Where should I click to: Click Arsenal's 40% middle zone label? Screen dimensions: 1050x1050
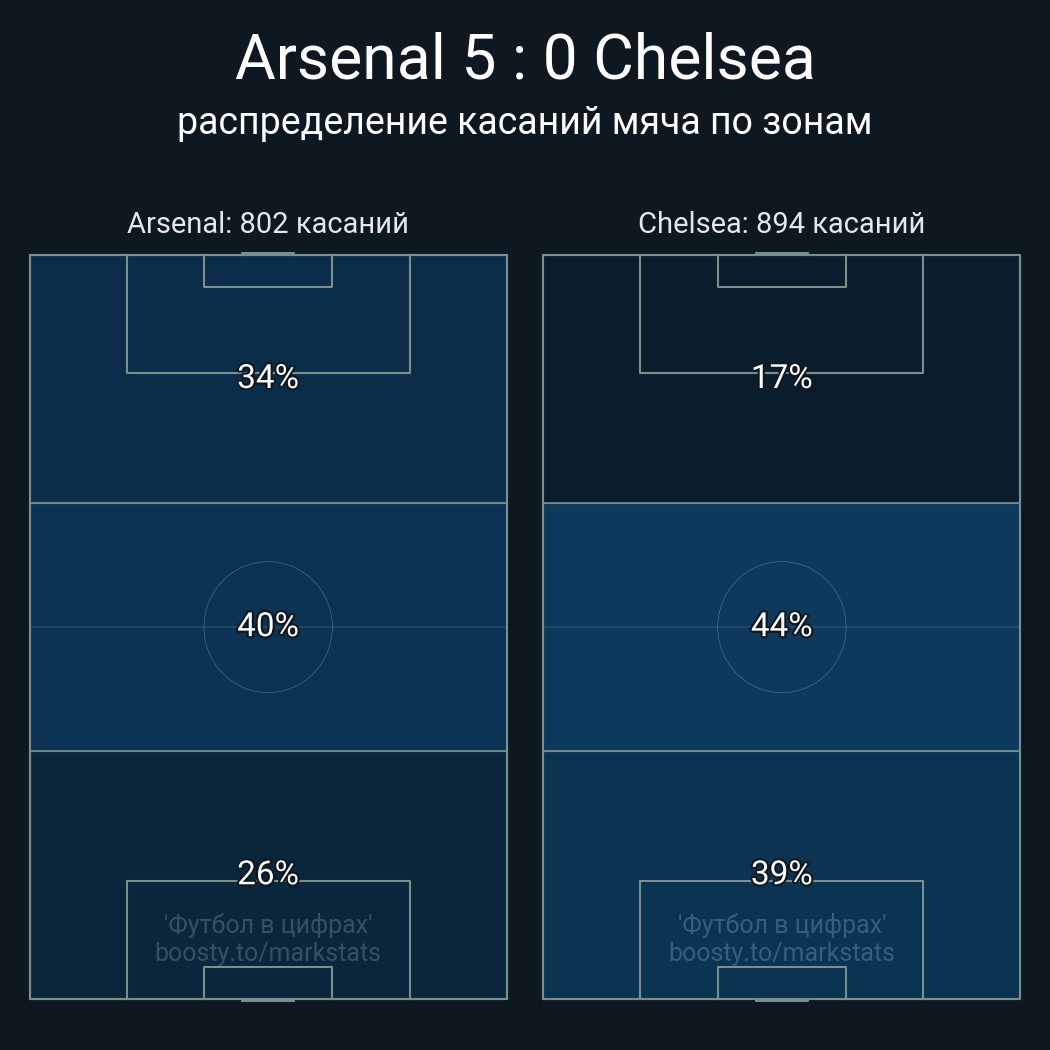[x=268, y=625]
